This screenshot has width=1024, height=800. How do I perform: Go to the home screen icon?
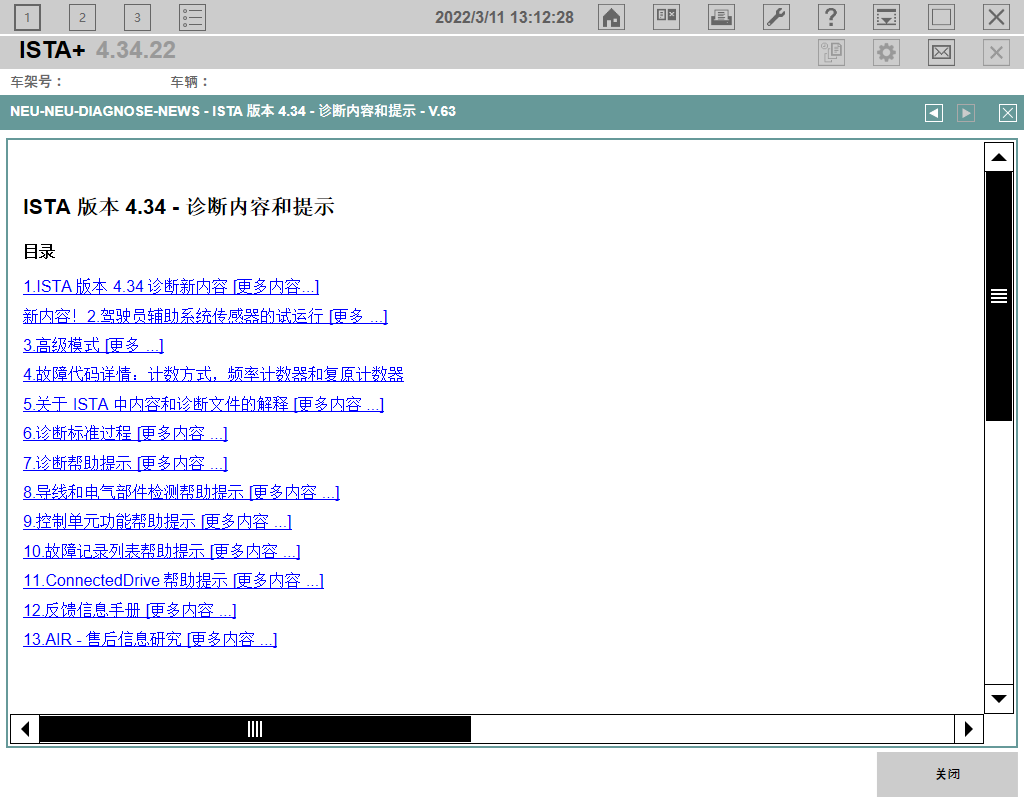click(x=611, y=18)
